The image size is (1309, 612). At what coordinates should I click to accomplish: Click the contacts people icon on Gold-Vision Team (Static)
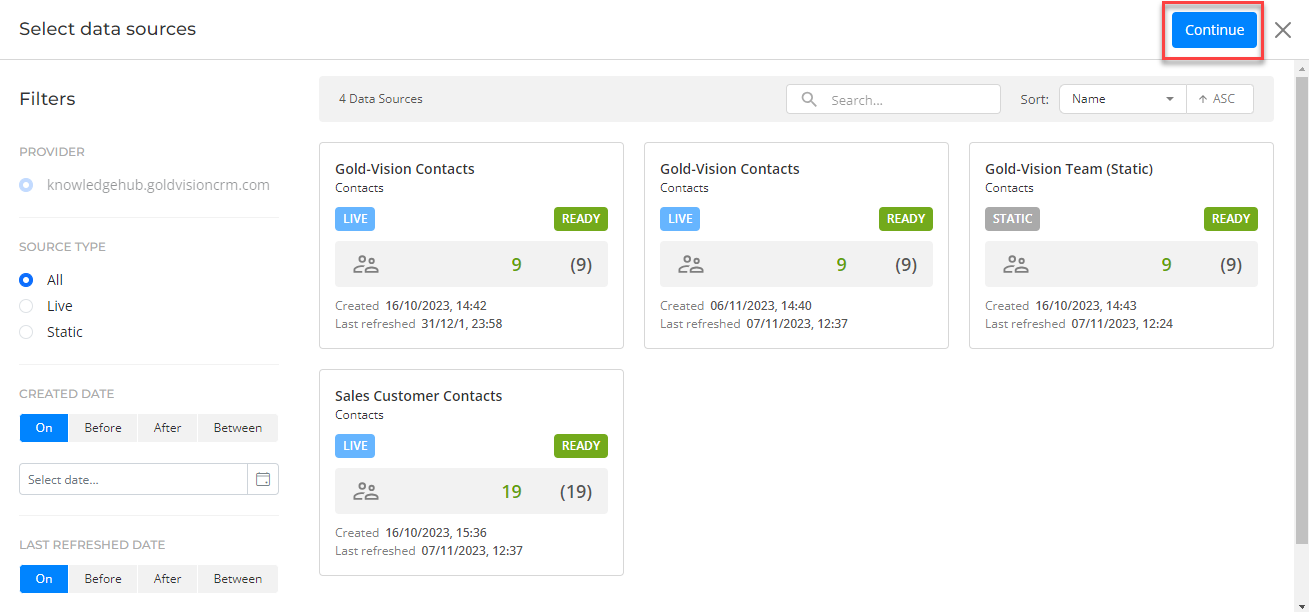click(1016, 264)
